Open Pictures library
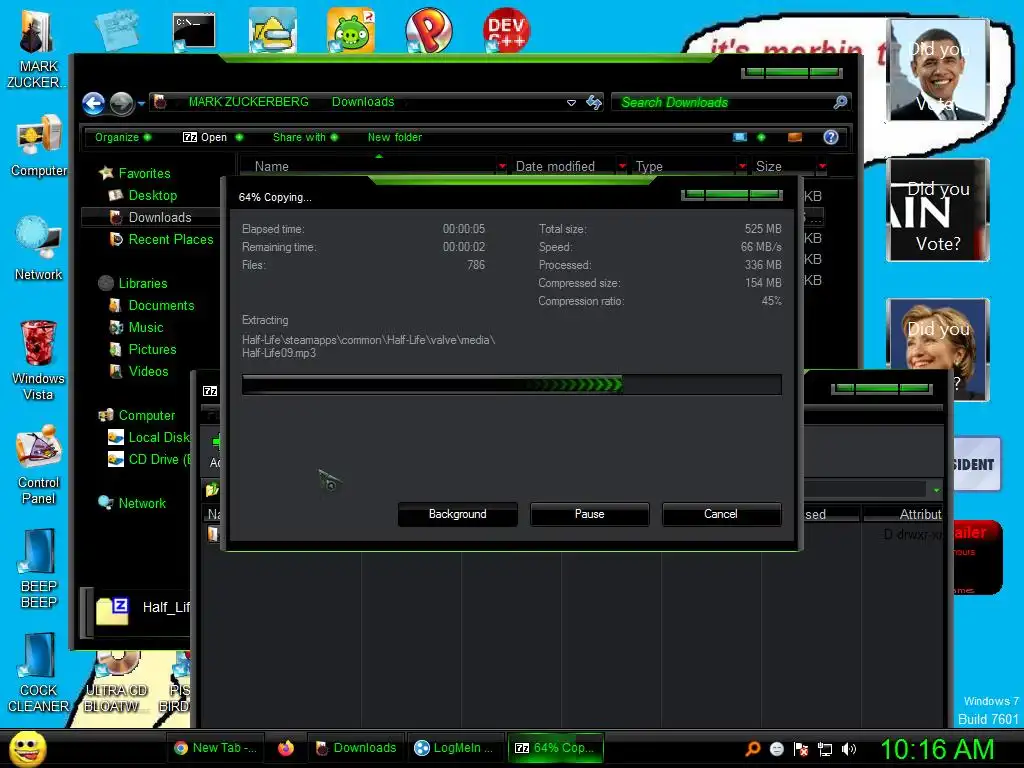The width and height of the screenshot is (1024, 768). (152, 349)
